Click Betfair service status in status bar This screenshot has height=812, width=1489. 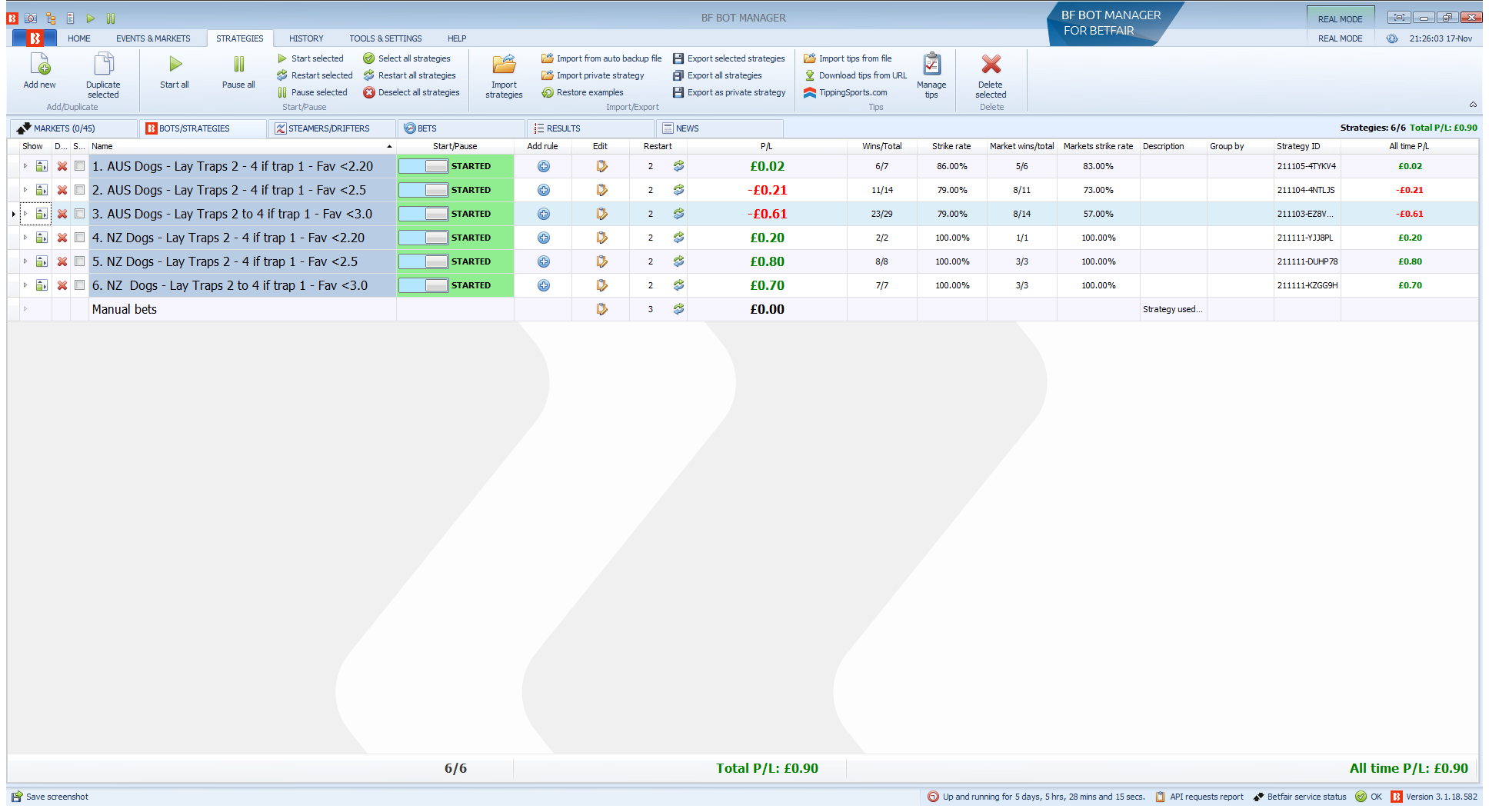[x=1300, y=797]
